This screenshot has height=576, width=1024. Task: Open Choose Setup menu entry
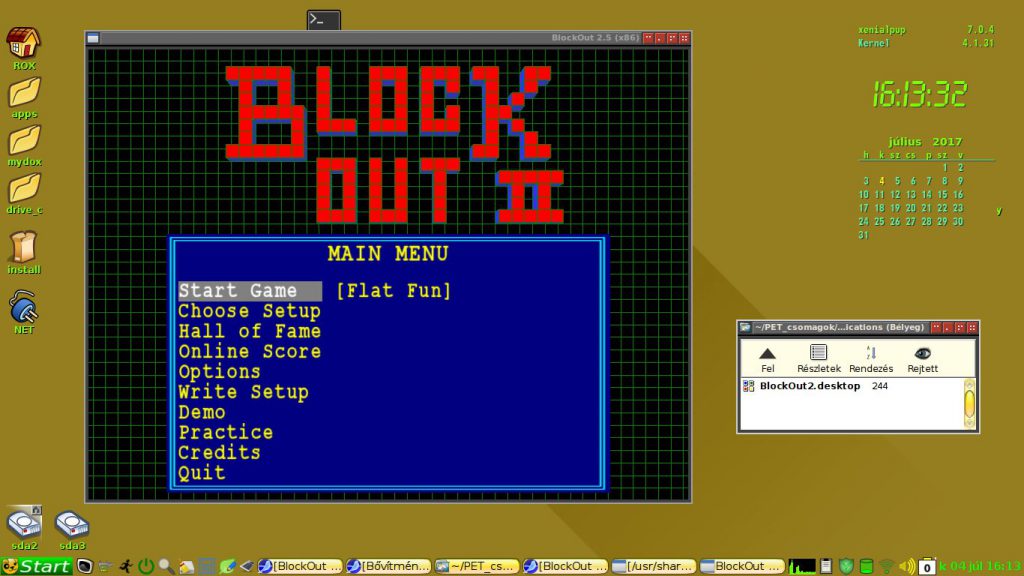(x=249, y=311)
